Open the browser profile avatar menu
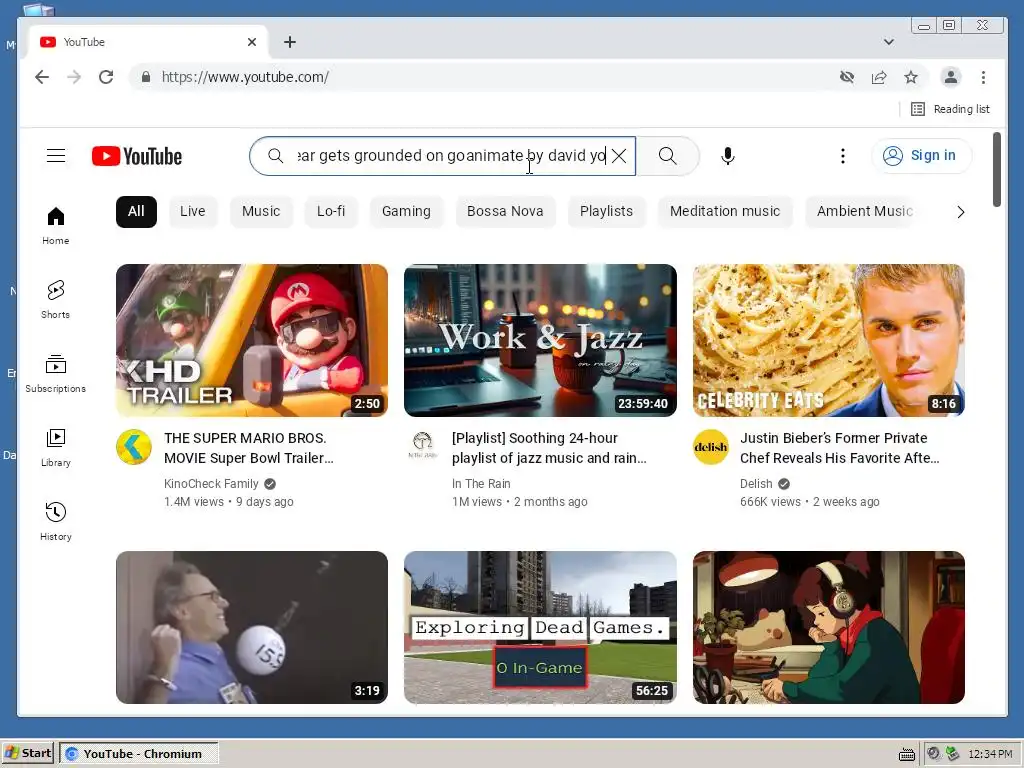The width and height of the screenshot is (1024, 768). [x=951, y=77]
